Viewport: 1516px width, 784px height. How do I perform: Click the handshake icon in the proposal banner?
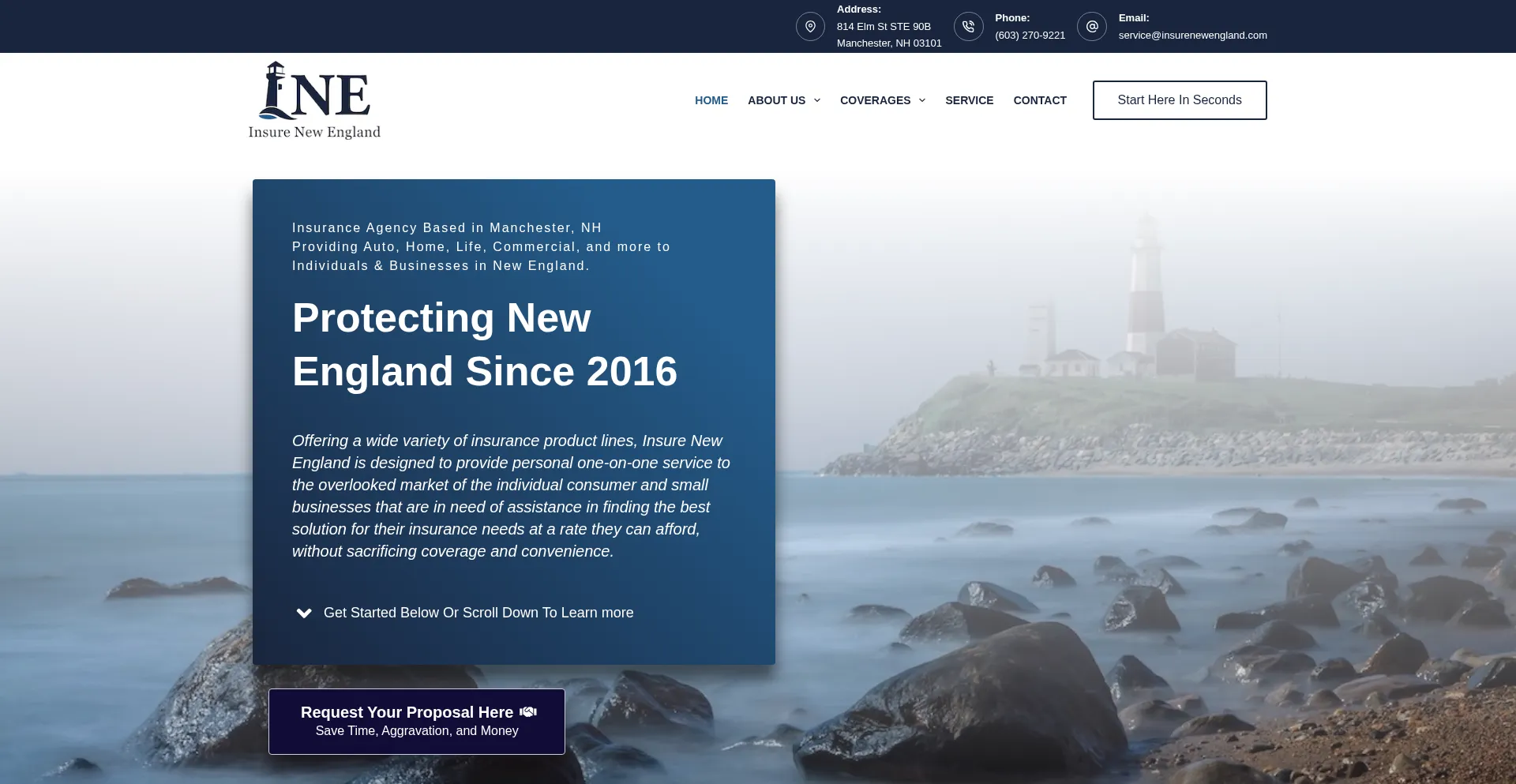pyautogui.click(x=527, y=711)
